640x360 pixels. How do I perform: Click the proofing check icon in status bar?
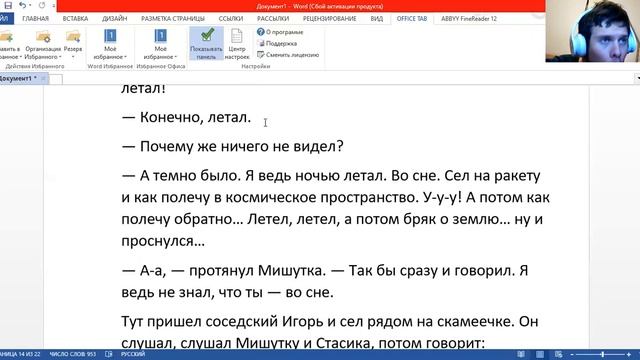109,354
